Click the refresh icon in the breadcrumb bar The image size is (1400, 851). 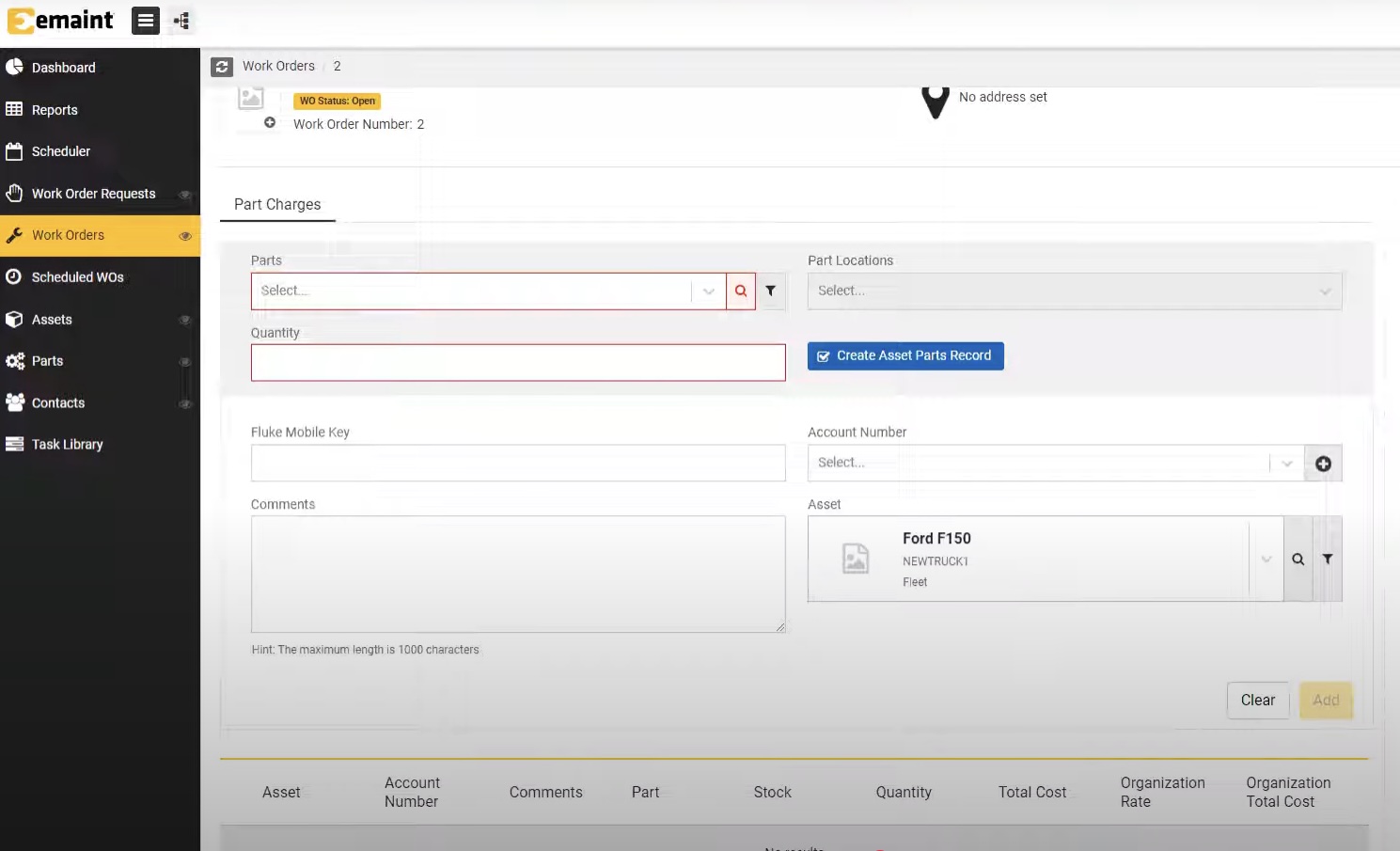coord(222,66)
